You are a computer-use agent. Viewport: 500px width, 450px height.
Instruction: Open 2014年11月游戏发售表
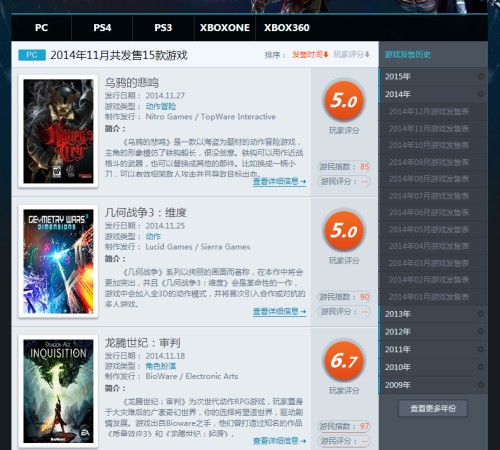click(x=429, y=128)
